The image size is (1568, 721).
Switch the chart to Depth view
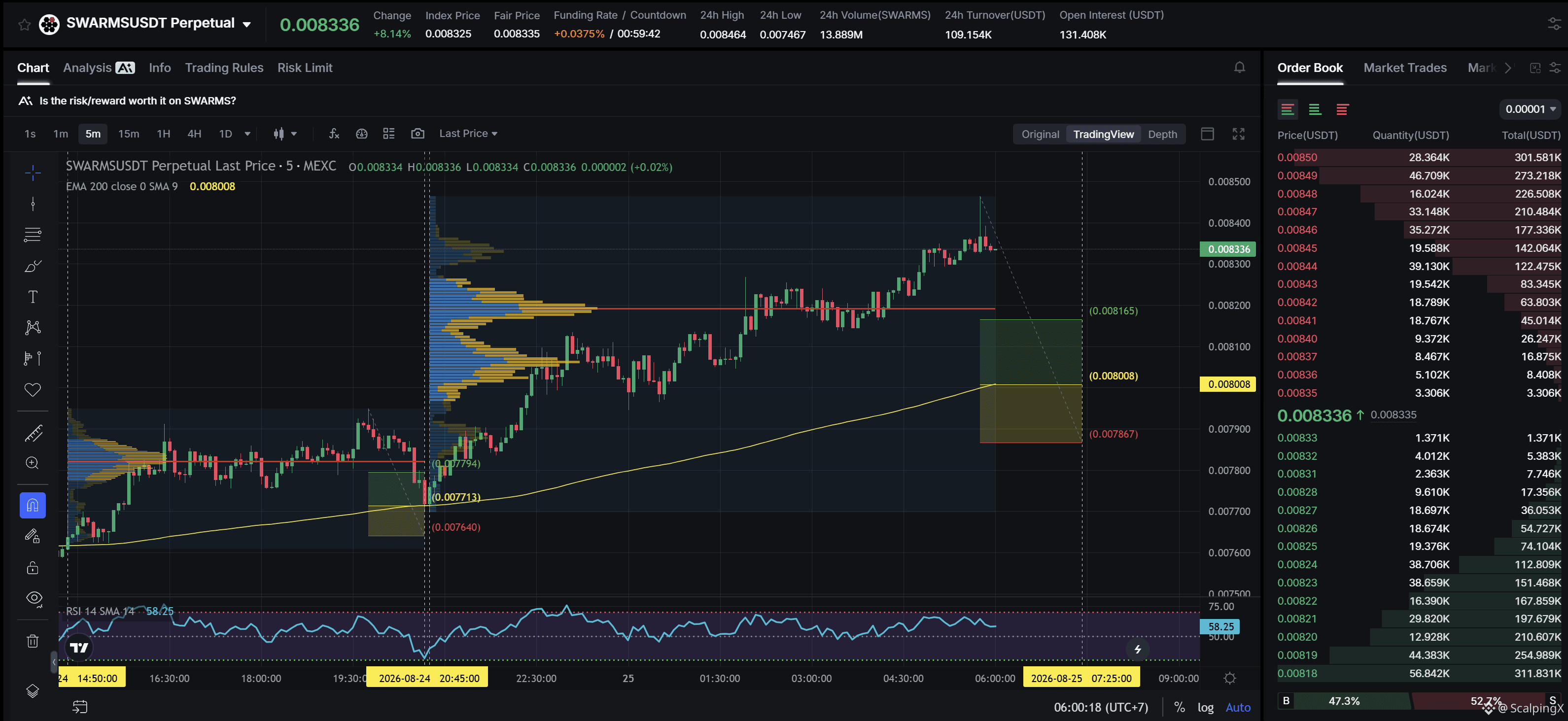click(x=1162, y=134)
